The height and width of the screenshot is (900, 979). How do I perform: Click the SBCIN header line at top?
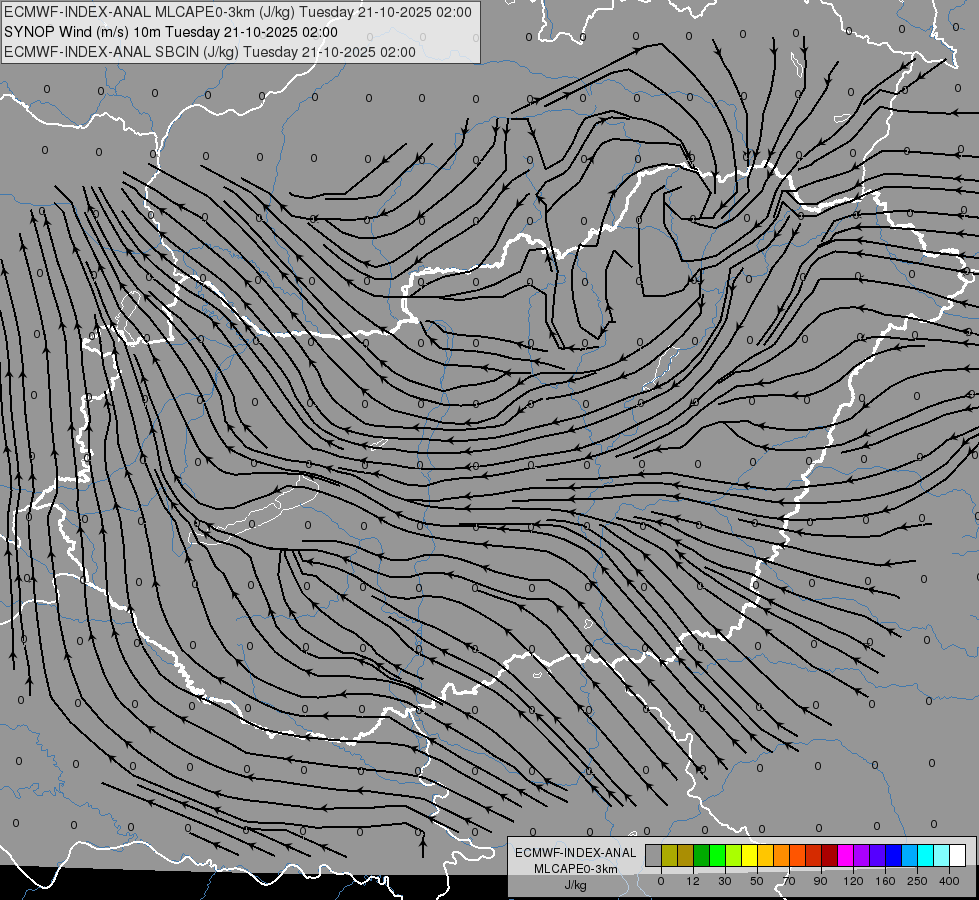(210, 52)
